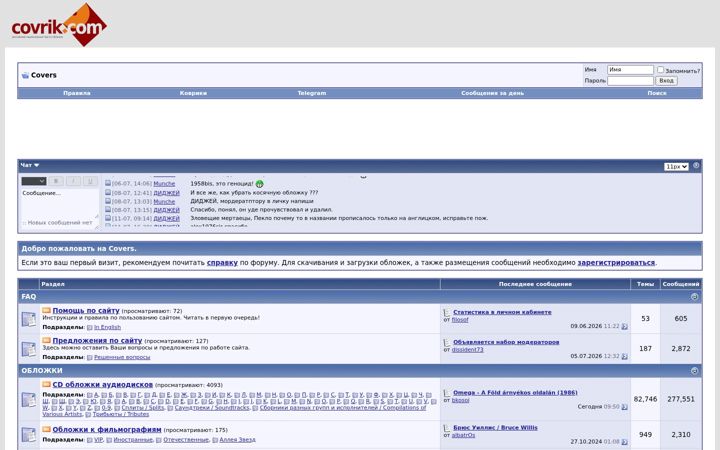Viewport: 720px width, 450px height.
Task: Click orange folder icon before Помощь по сайту
Action: coord(46,310)
